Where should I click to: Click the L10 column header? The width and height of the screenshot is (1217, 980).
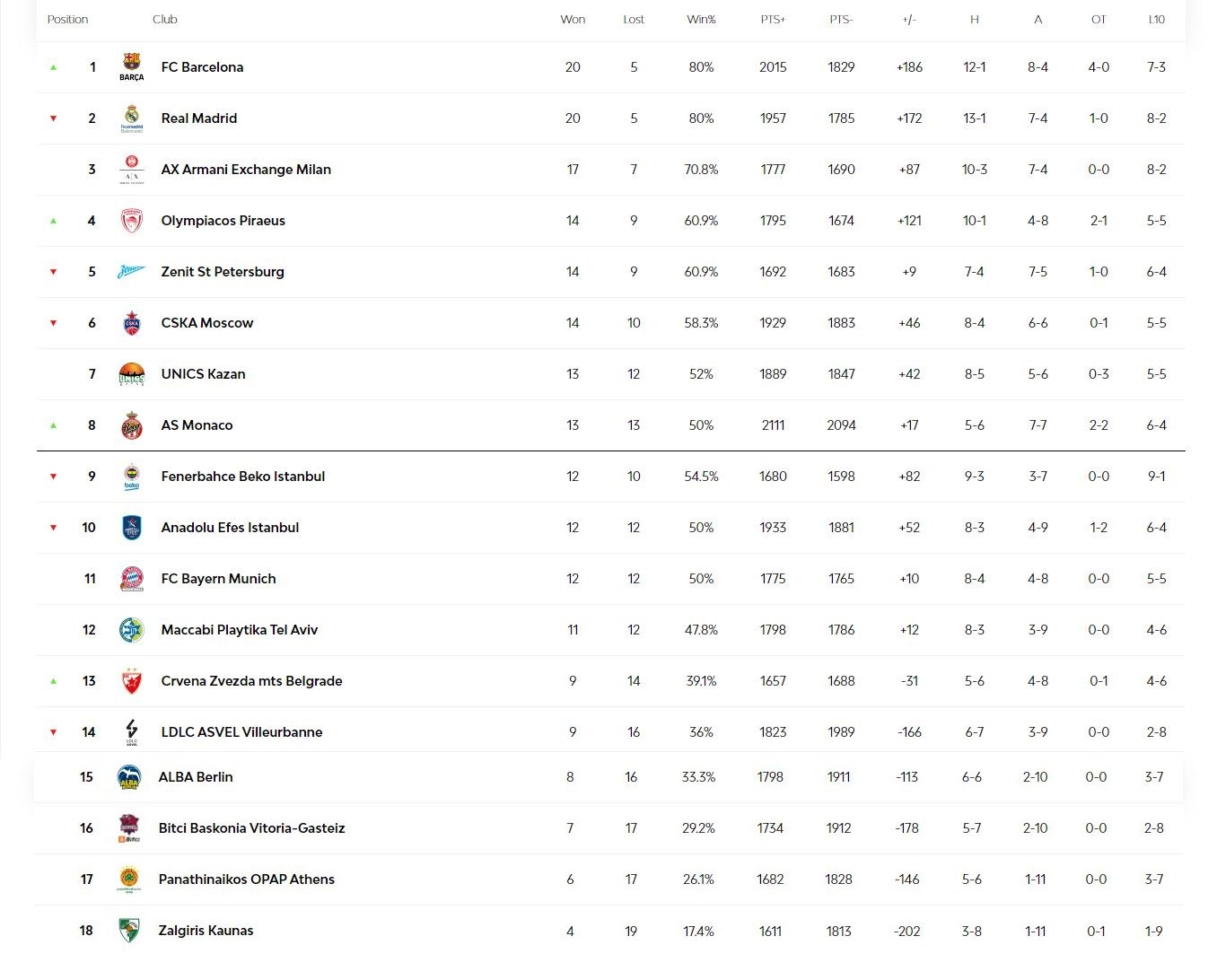coord(1156,19)
